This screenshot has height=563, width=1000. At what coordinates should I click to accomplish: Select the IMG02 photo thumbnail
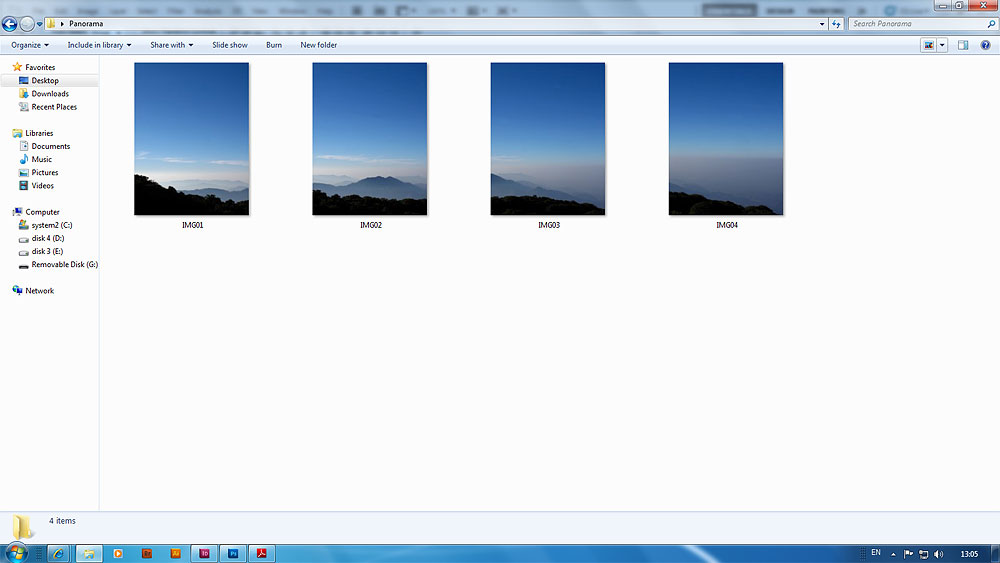click(370, 139)
